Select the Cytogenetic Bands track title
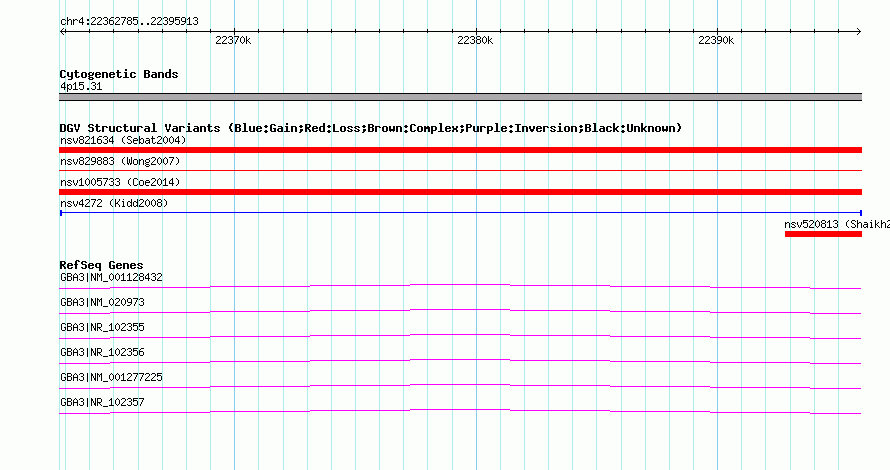 pyautogui.click(x=119, y=74)
